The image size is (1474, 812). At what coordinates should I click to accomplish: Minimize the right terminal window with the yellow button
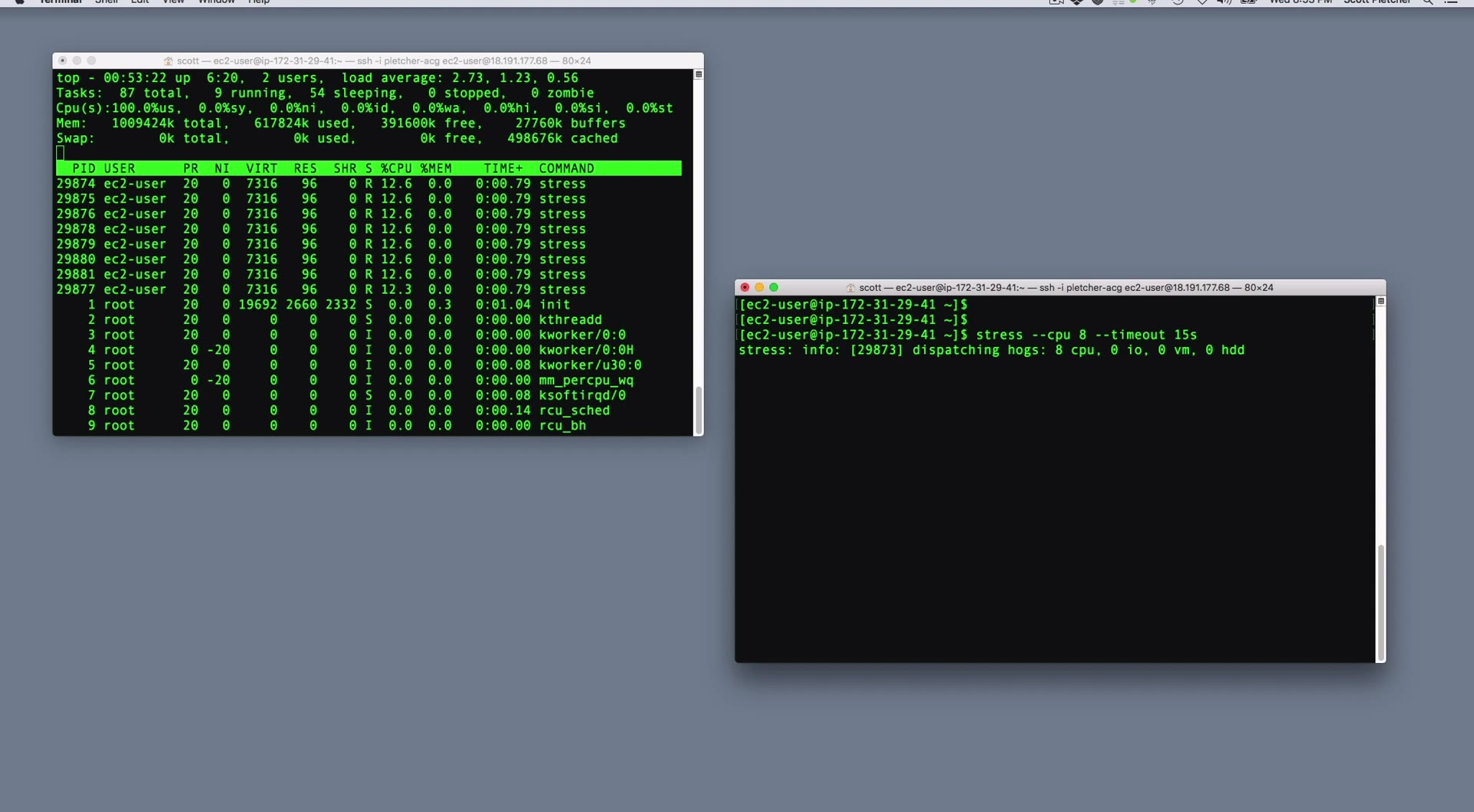click(x=759, y=288)
